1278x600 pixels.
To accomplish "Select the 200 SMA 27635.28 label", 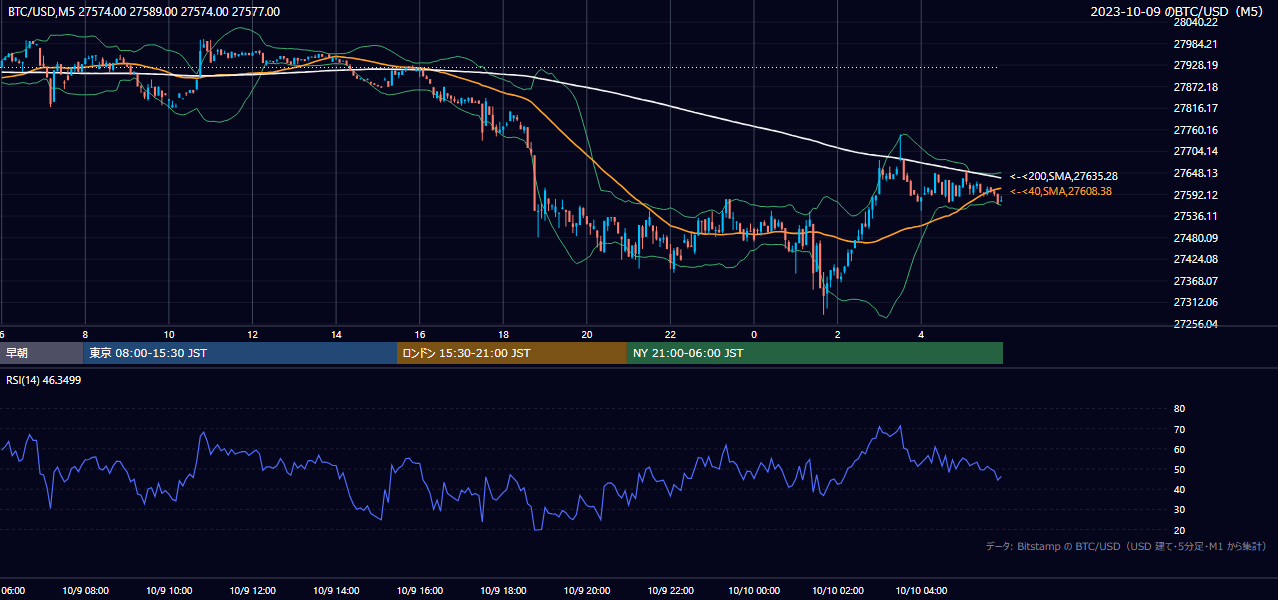I will [1064, 176].
